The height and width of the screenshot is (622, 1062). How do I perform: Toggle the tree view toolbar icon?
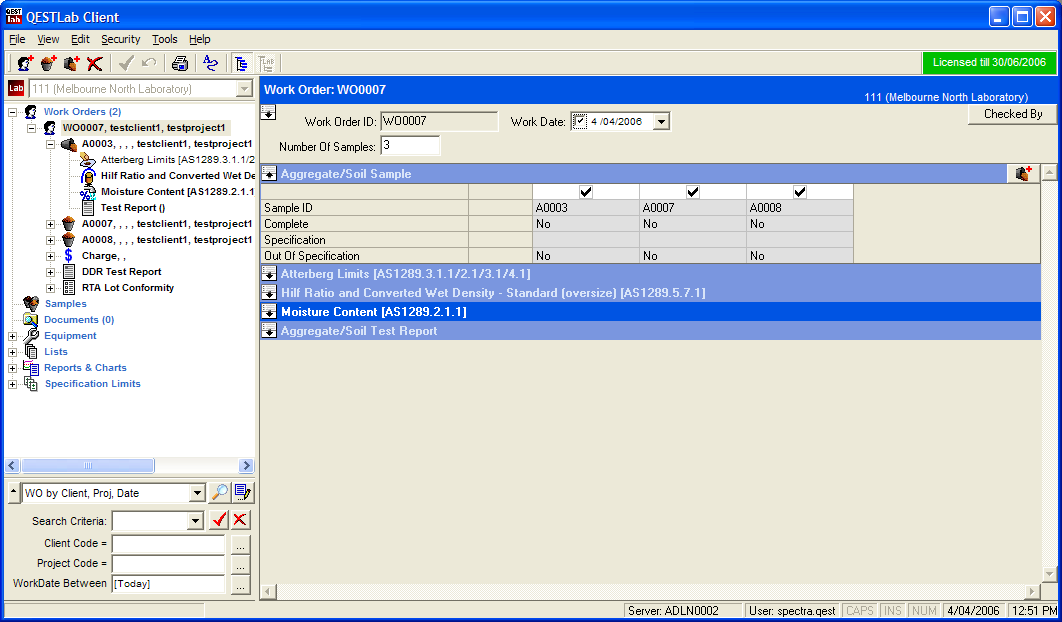click(241, 63)
